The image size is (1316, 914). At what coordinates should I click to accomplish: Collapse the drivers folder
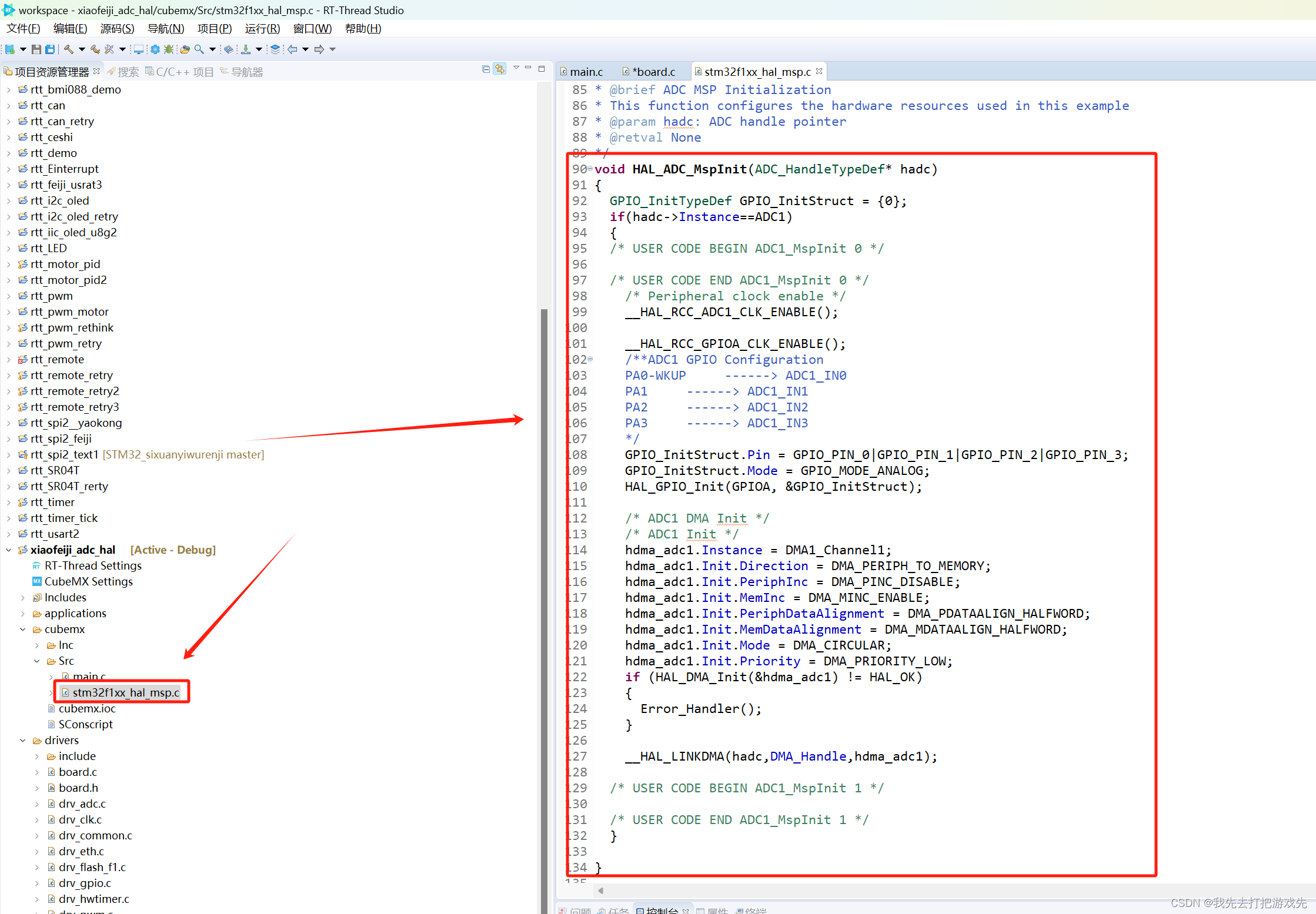point(22,740)
